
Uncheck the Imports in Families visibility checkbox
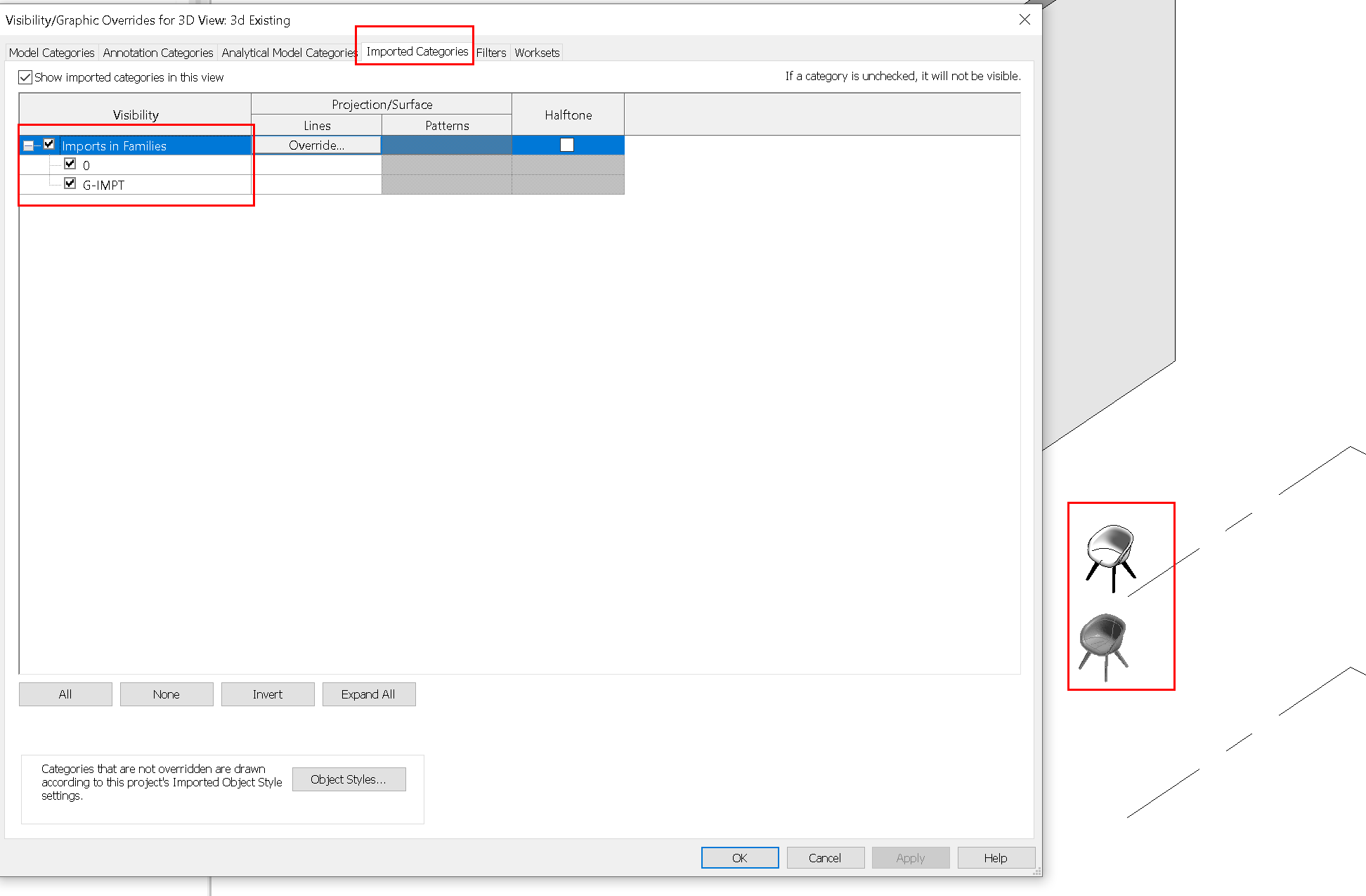49,144
